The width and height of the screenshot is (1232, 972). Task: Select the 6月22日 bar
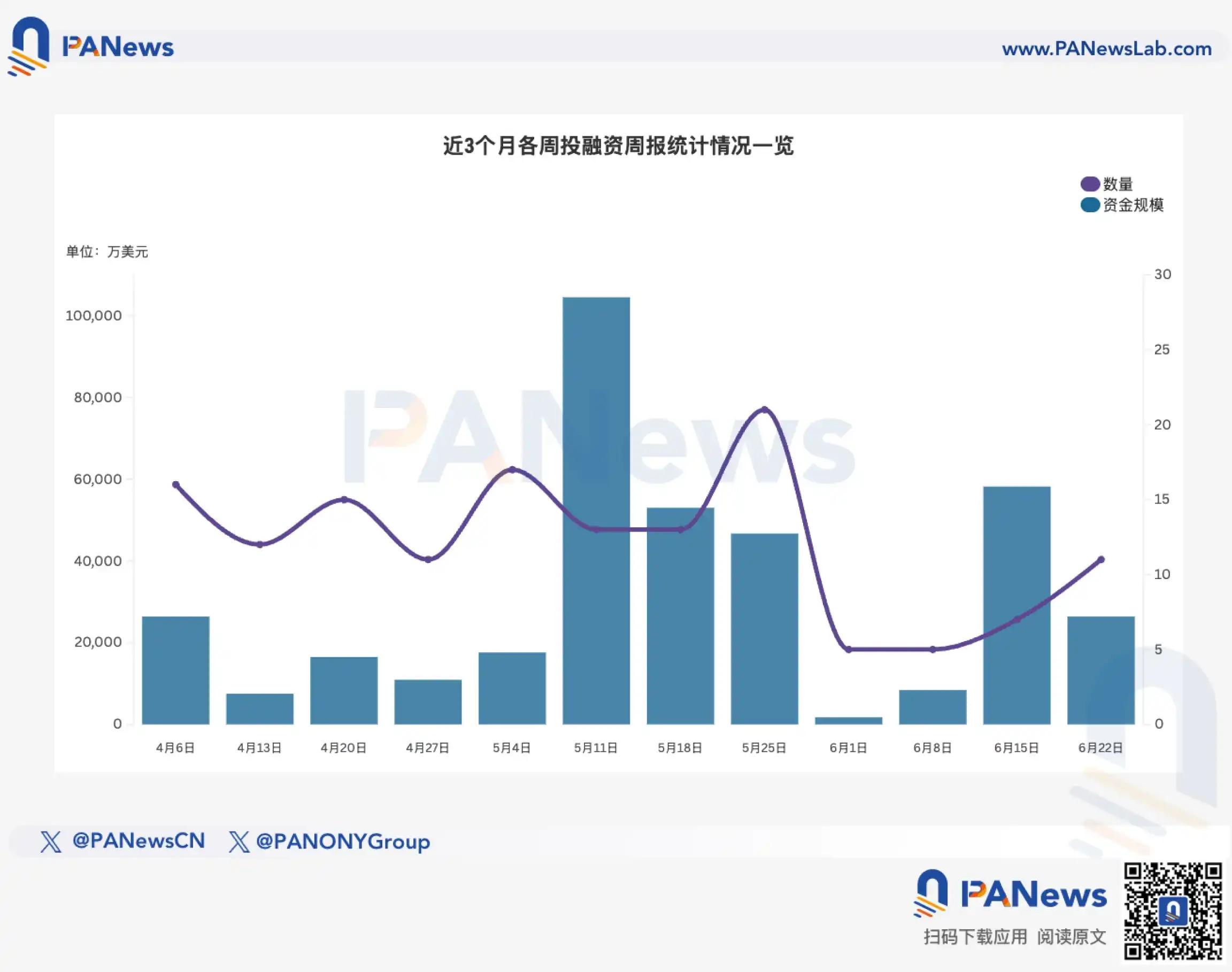point(1101,670)
